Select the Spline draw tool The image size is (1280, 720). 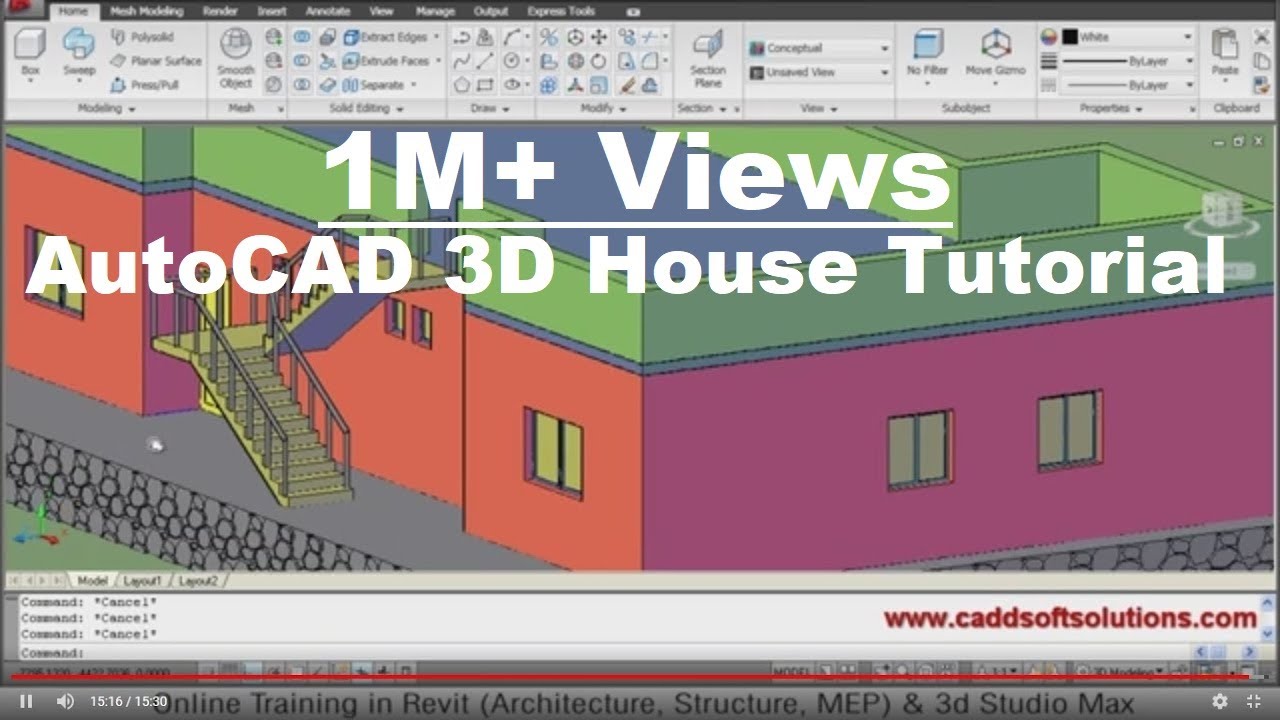(x=461, y=61)
